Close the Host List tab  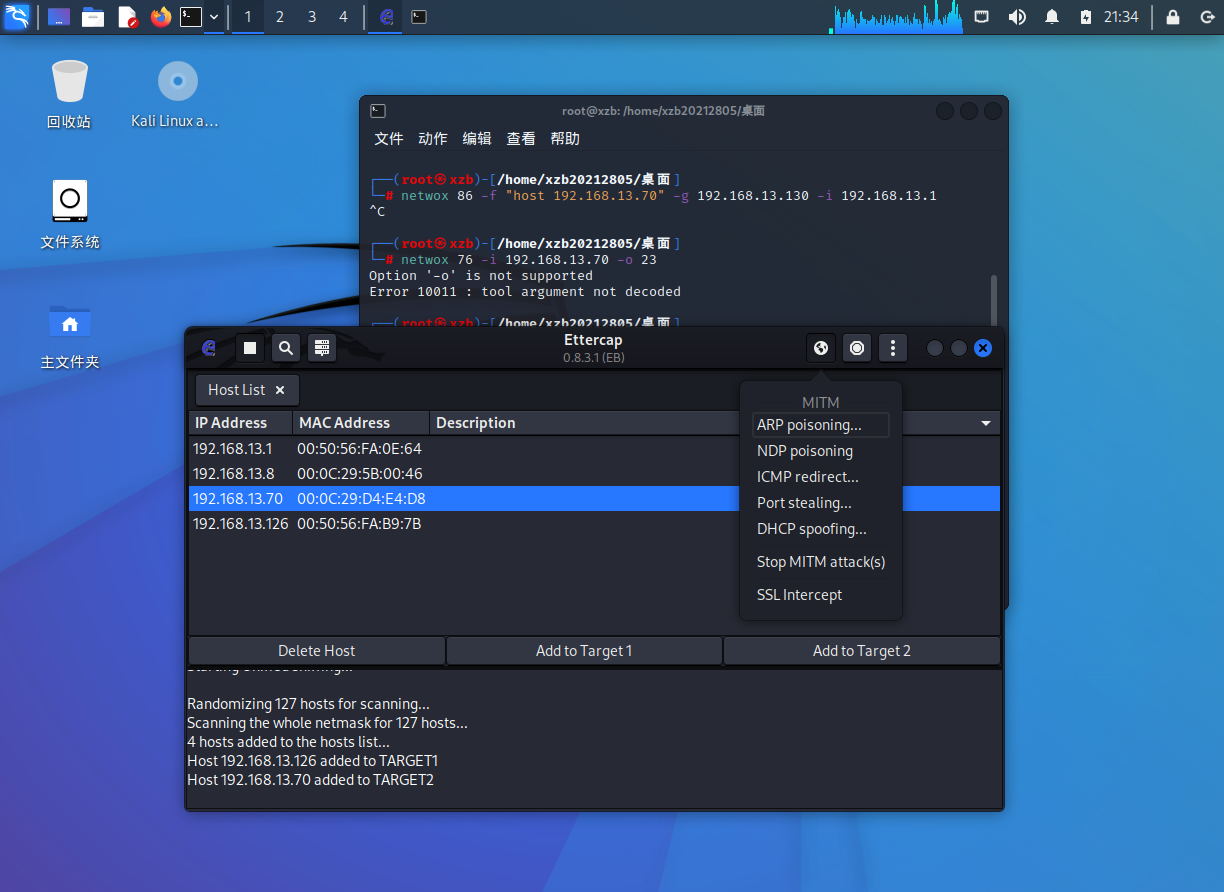pos(280,390)
